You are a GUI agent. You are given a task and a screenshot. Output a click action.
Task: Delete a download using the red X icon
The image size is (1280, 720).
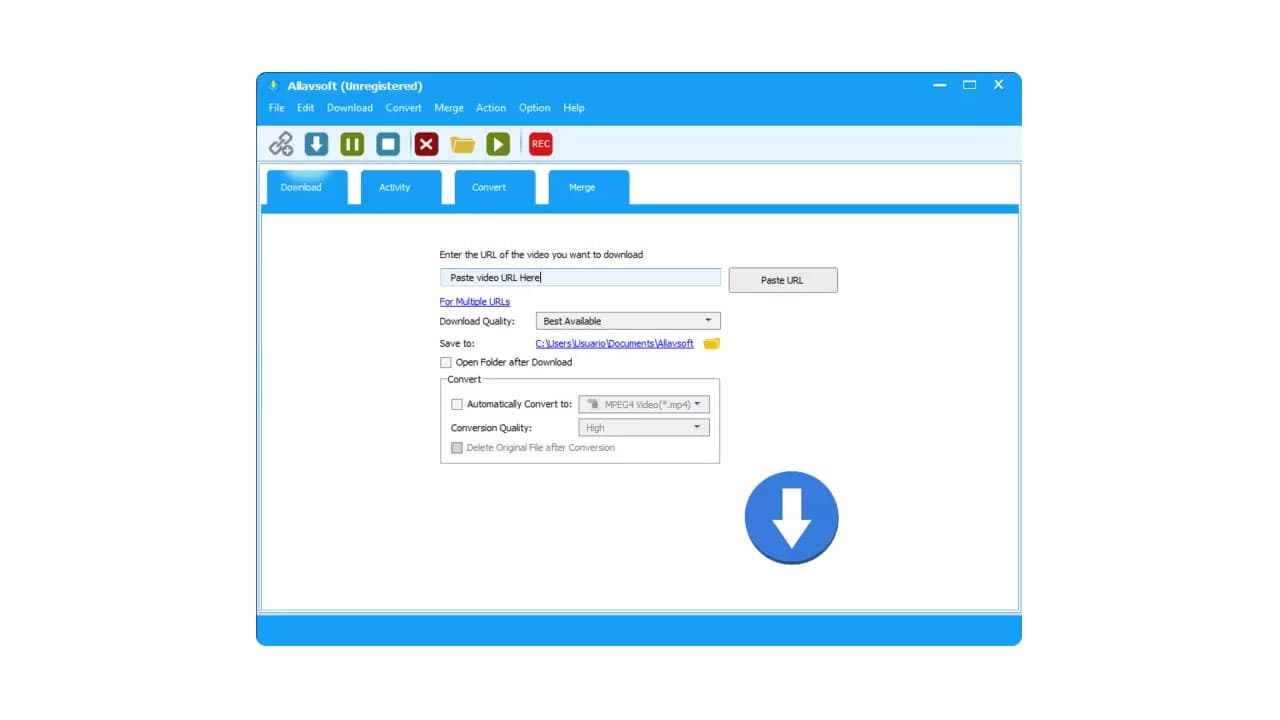tap(425, 143)
